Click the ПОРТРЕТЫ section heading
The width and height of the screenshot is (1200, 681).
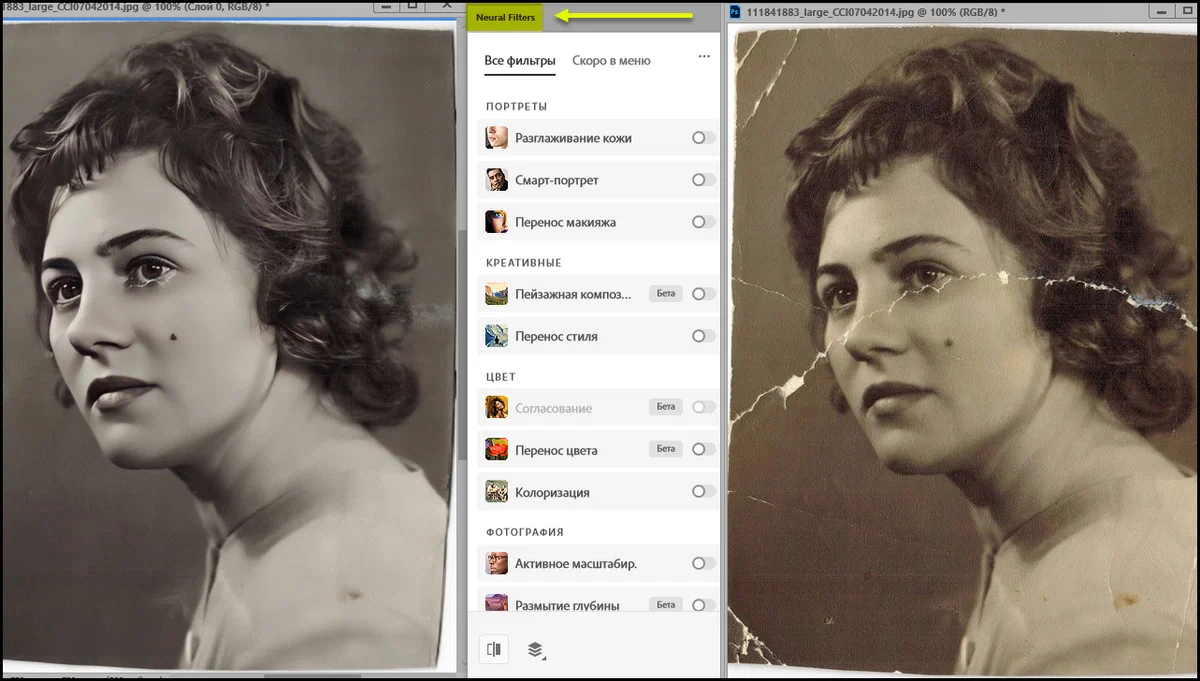[x=516, y=106]
